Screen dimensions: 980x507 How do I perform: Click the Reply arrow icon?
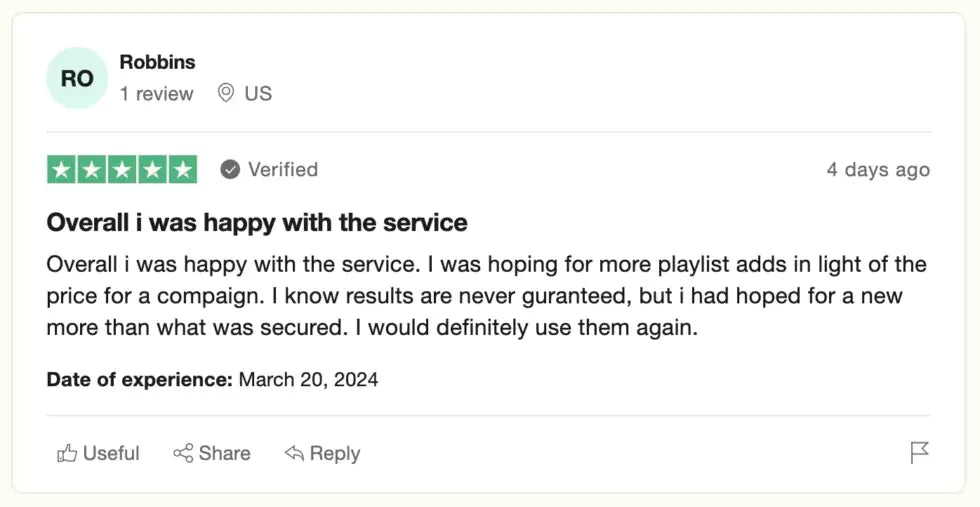(x=294, y=454)
